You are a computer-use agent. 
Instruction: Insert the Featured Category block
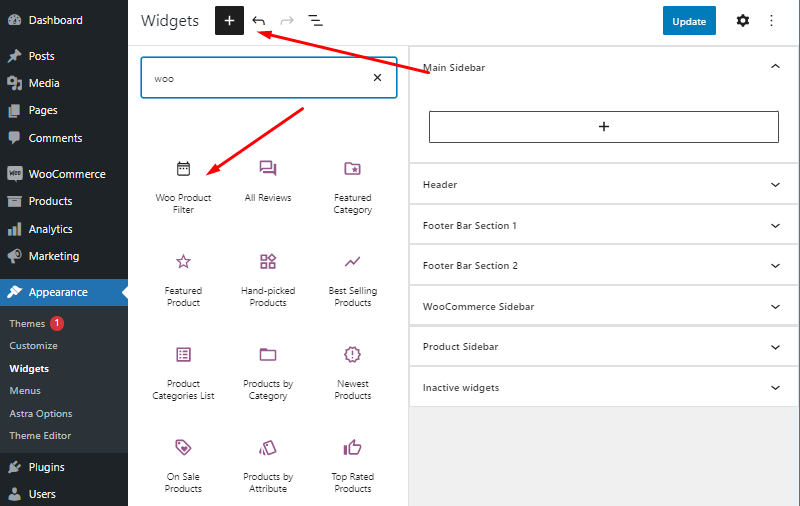[x=353, y=187]
